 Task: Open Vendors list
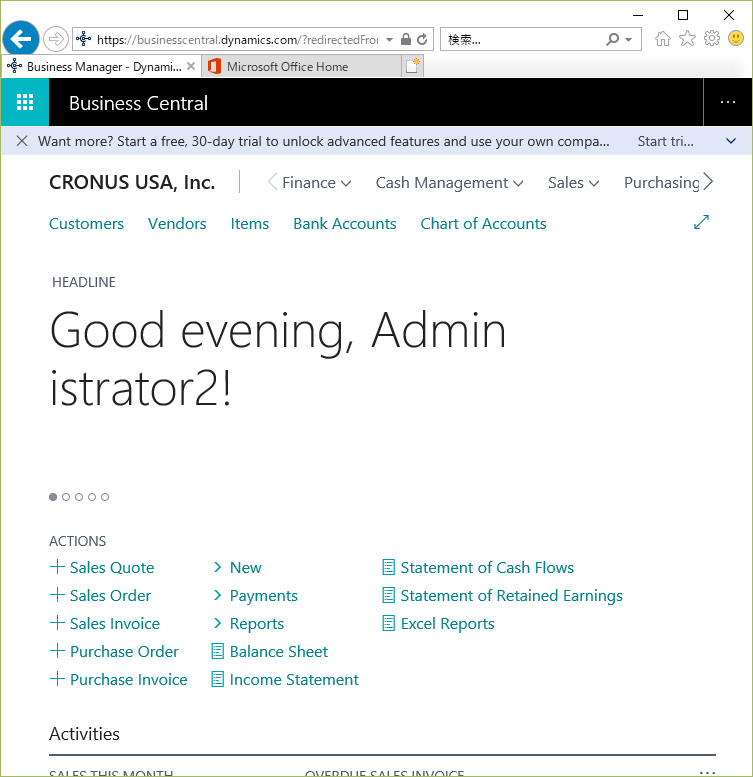177,223
